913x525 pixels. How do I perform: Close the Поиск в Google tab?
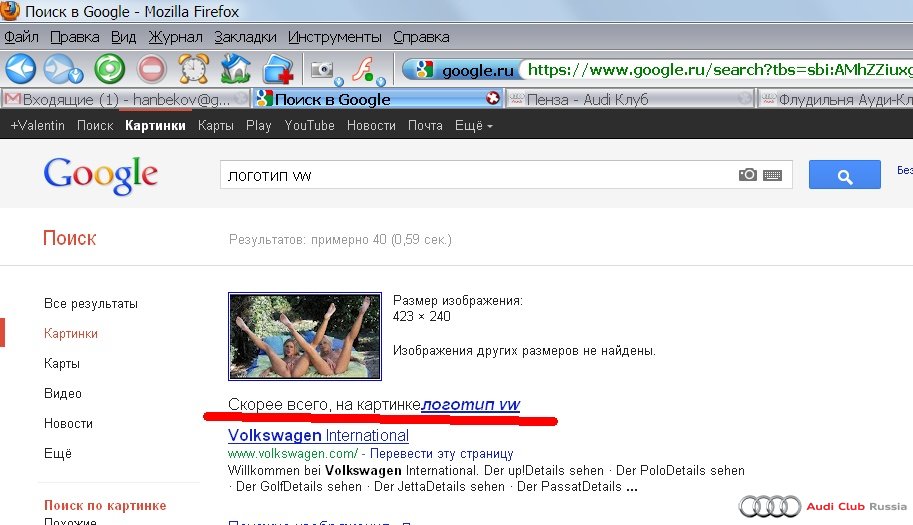coord(493,98)
